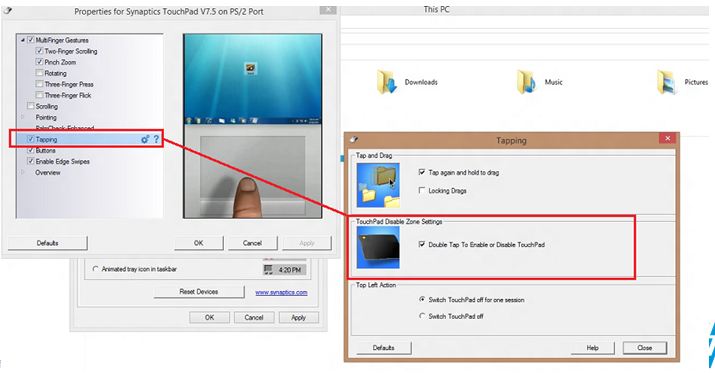Select the Overview tree item
715x373 pixels.
[48, 172]
